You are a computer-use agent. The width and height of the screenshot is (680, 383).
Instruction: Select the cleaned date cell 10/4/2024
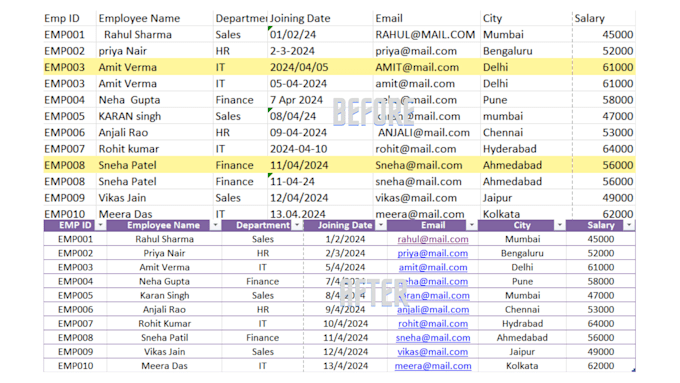[x=345, y=324]
